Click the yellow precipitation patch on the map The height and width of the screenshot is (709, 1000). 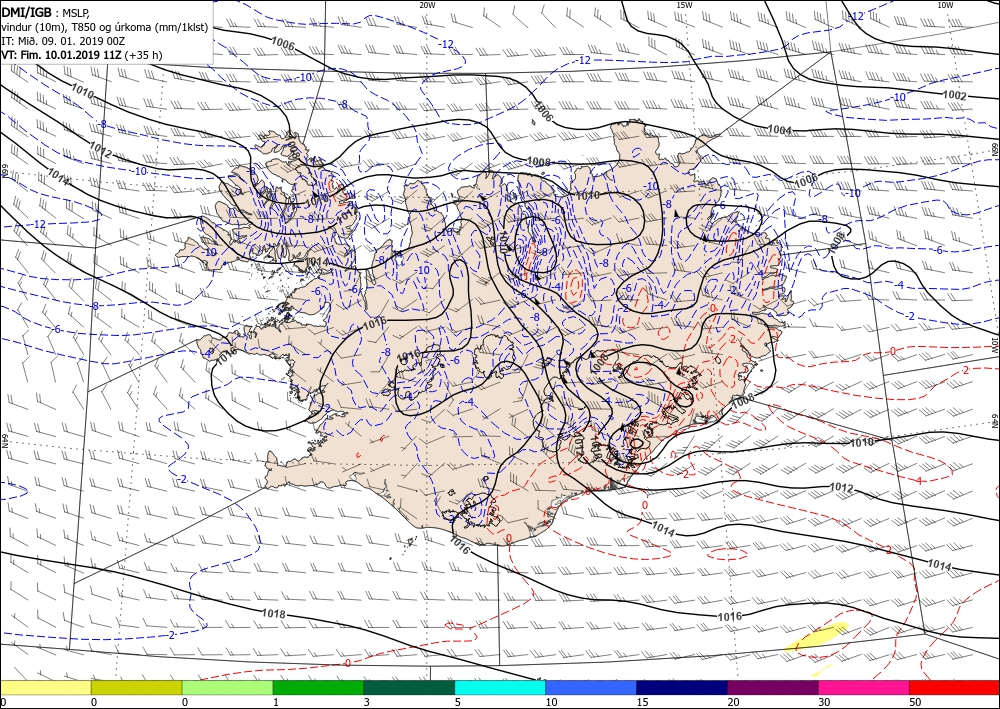(x=817, y=636)
